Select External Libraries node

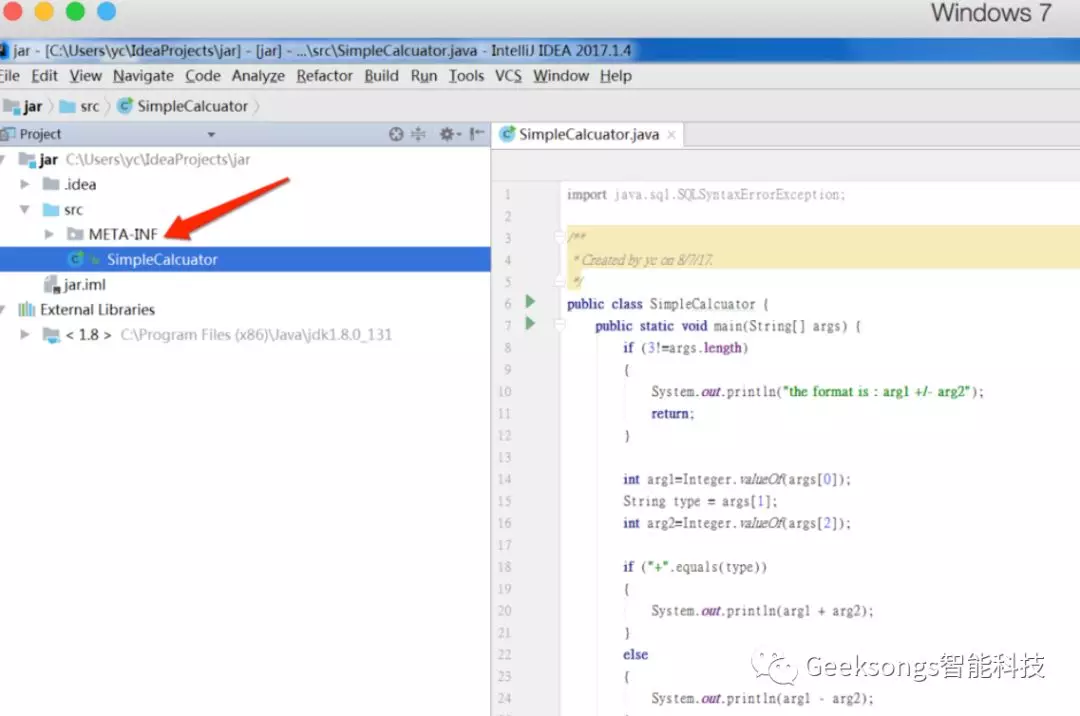pyautogui.click(x=97, y=310)
